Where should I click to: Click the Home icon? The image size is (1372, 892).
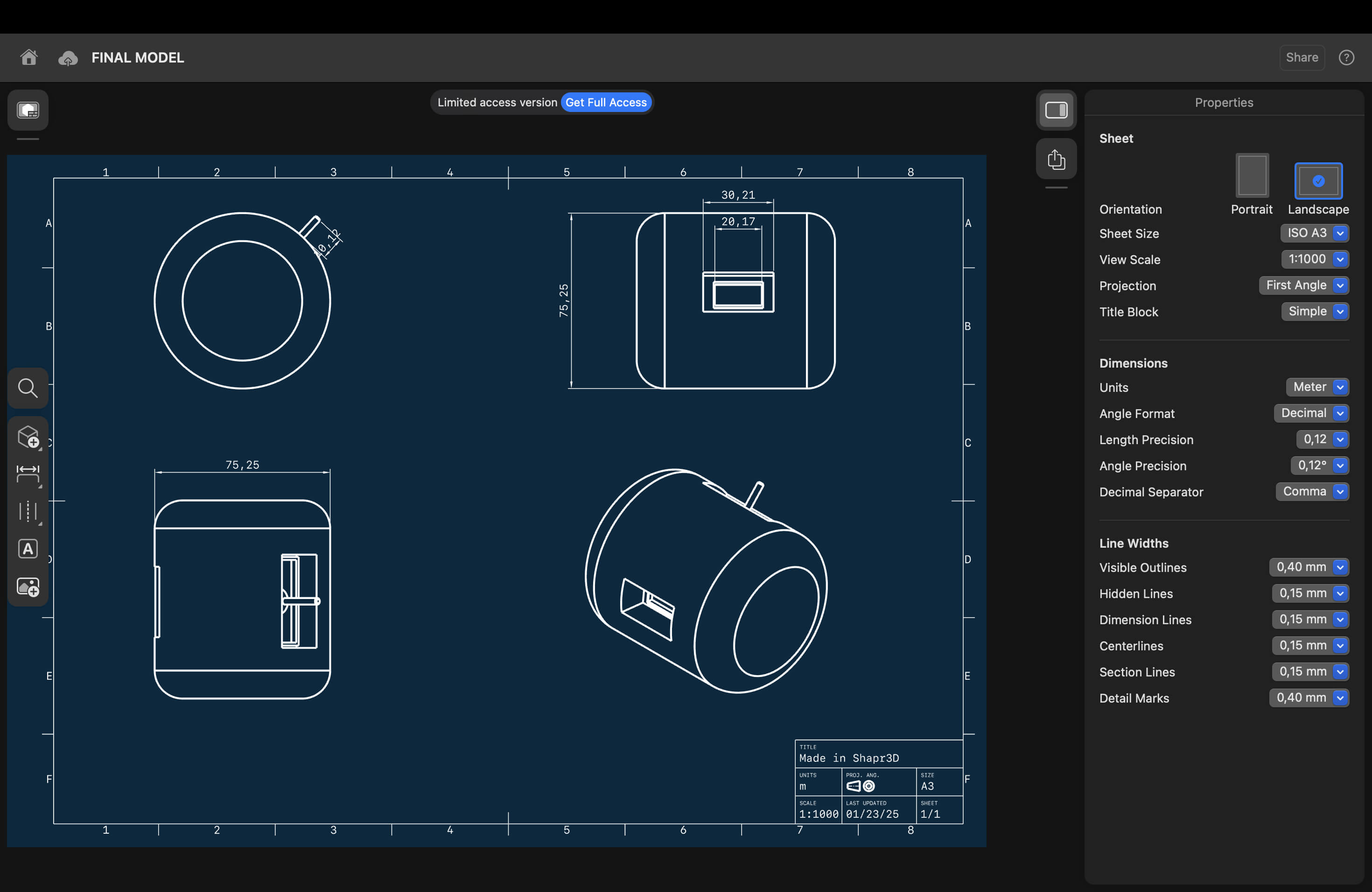pos(29,58)
